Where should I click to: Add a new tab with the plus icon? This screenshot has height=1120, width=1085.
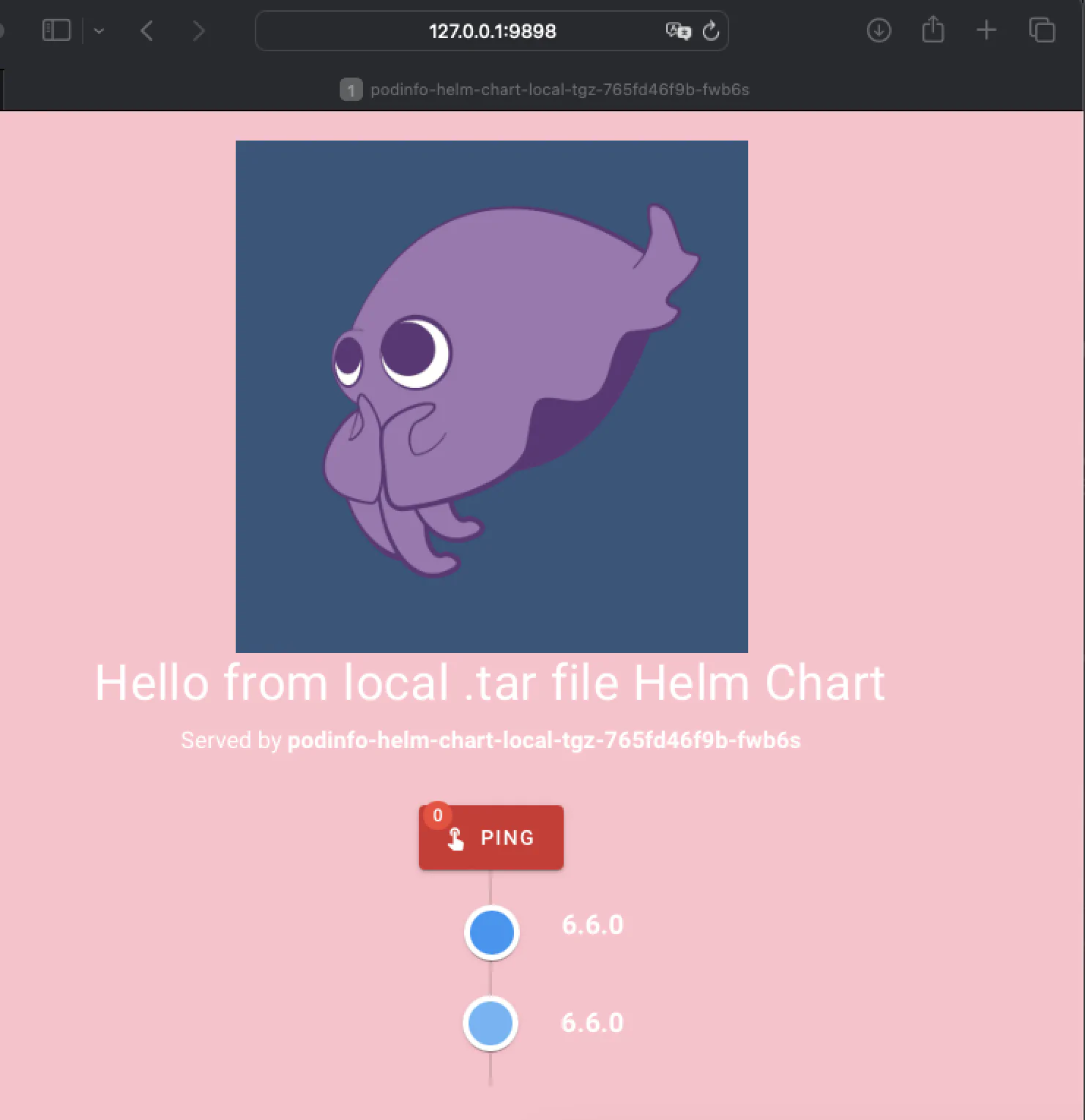tap(986, 31)
